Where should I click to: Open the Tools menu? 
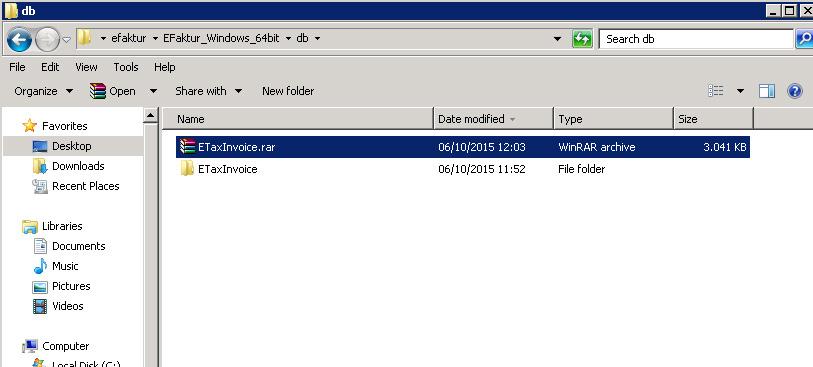pos(126,67)
